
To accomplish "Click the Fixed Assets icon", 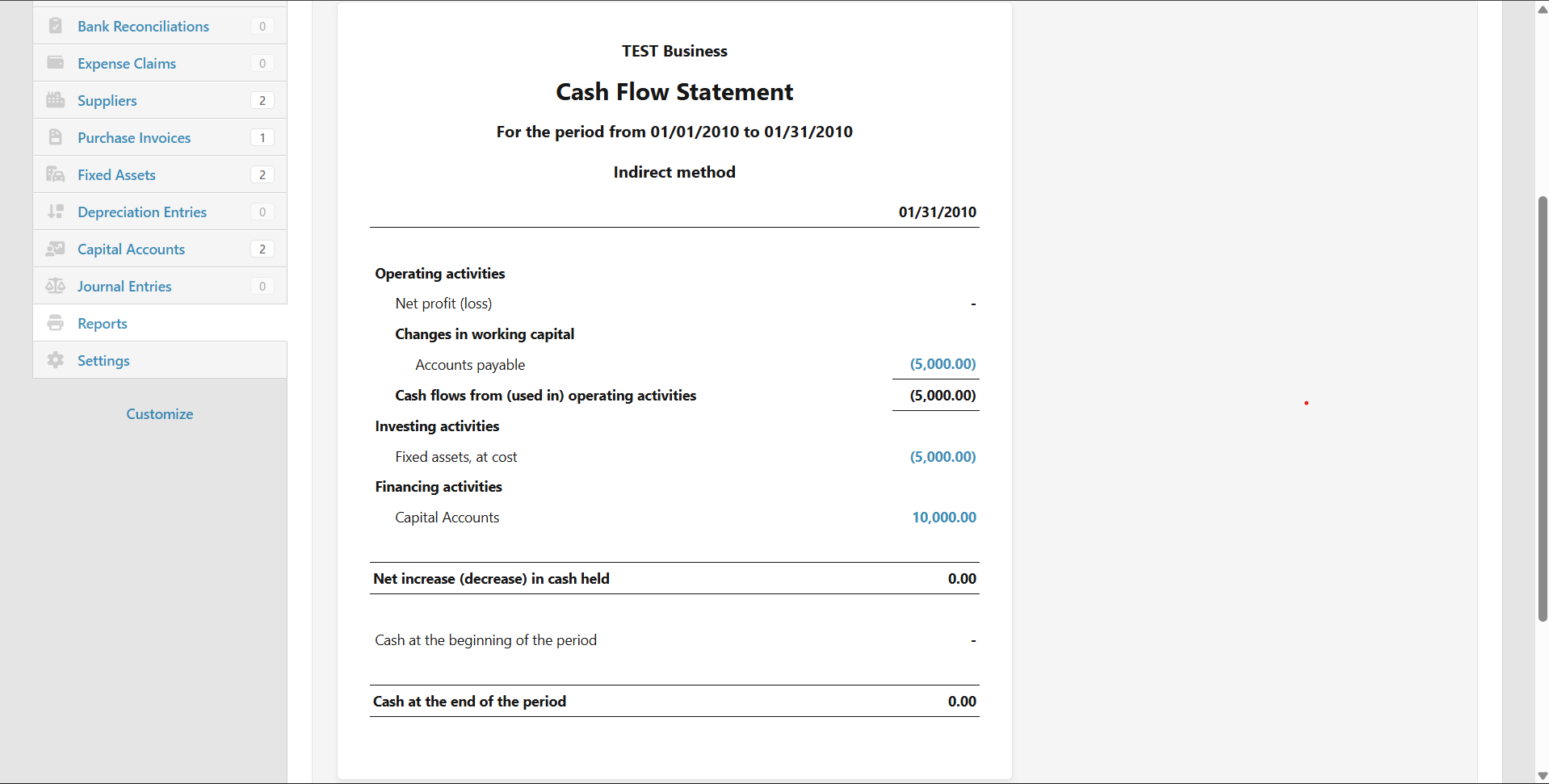I will [x=55, y=174].
